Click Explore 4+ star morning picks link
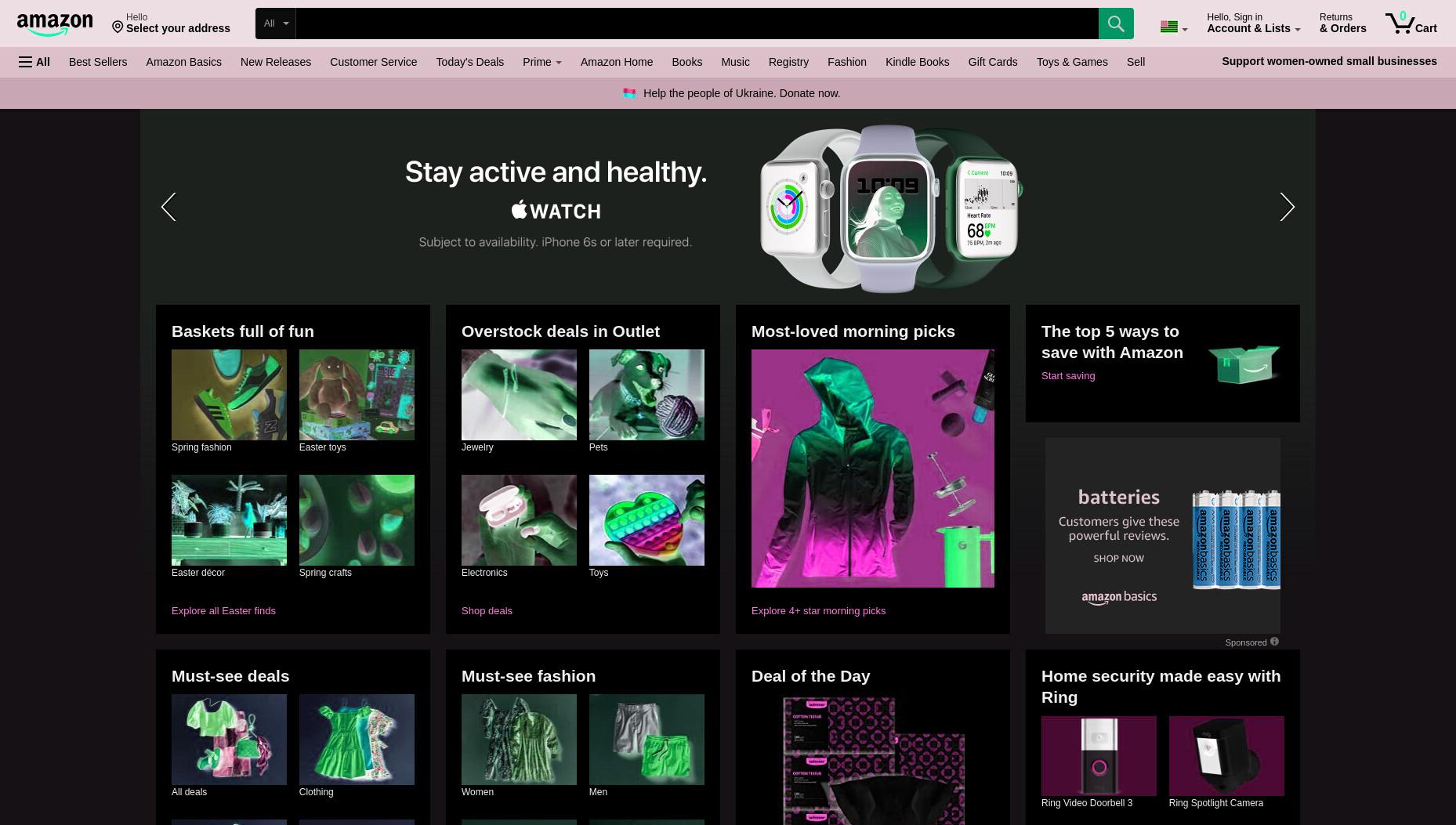 coord(818,610)
